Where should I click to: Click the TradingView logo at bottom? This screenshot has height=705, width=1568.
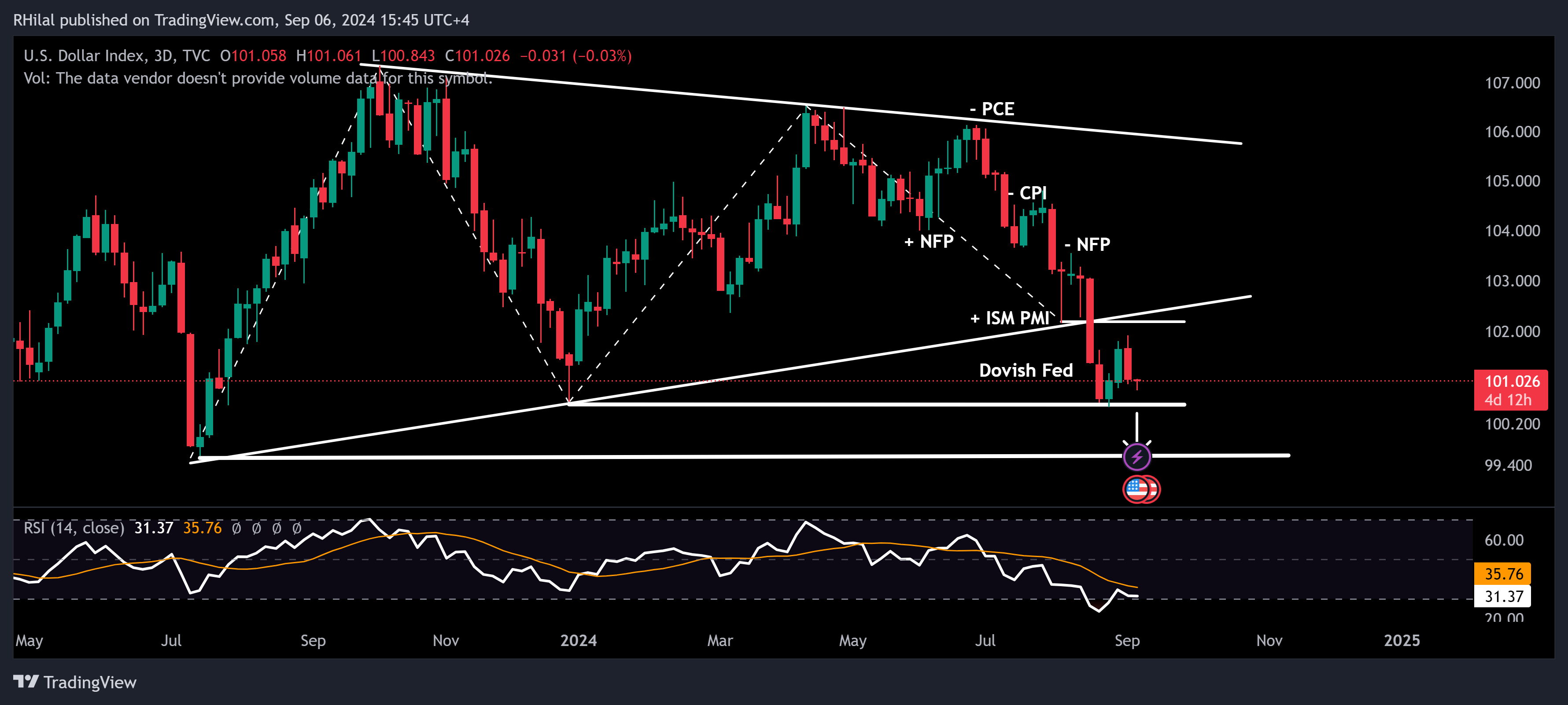(75, 682)
